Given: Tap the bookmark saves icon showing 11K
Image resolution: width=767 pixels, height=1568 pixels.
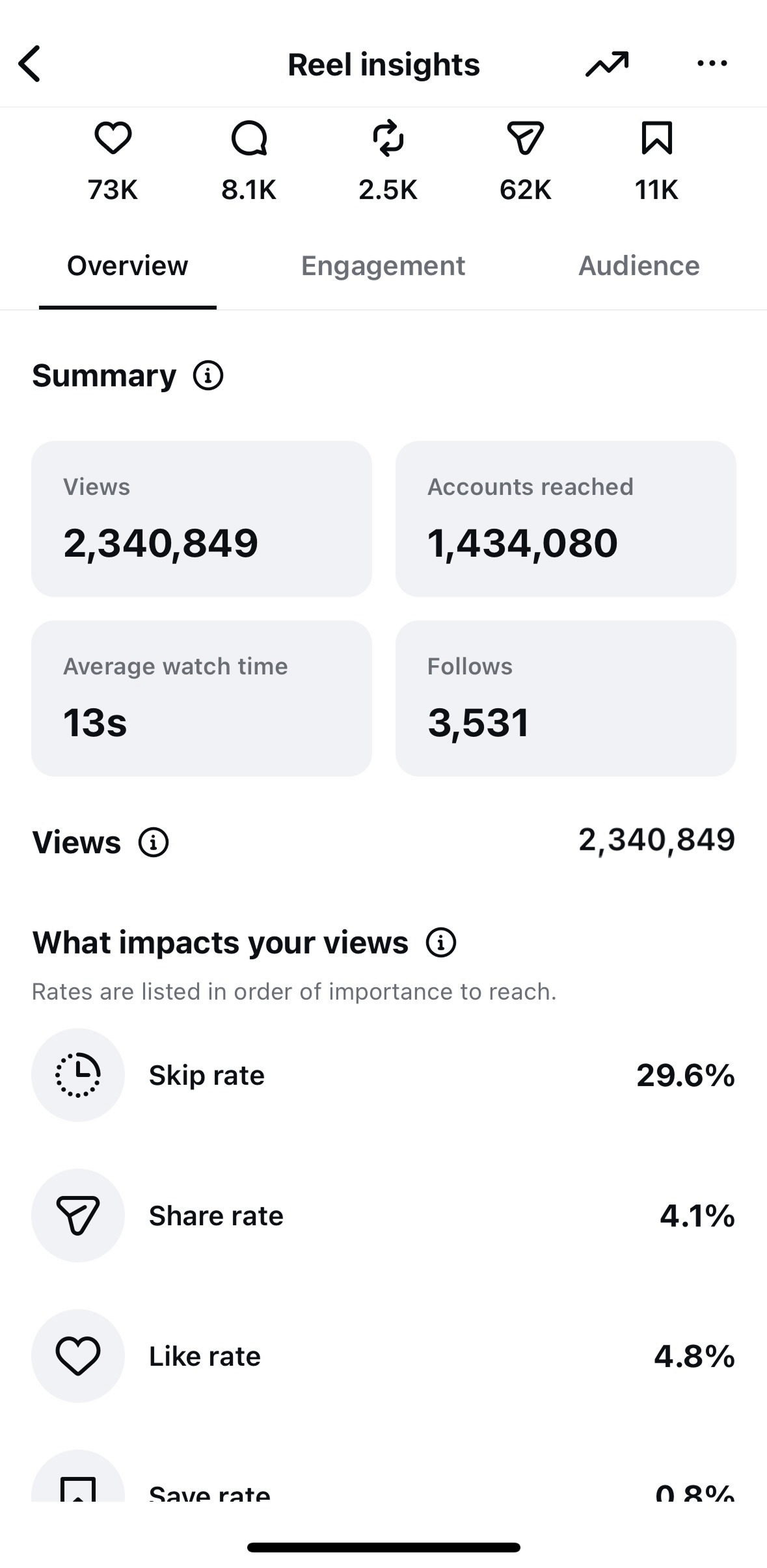Looking at the screenshot, I should 656,138.
